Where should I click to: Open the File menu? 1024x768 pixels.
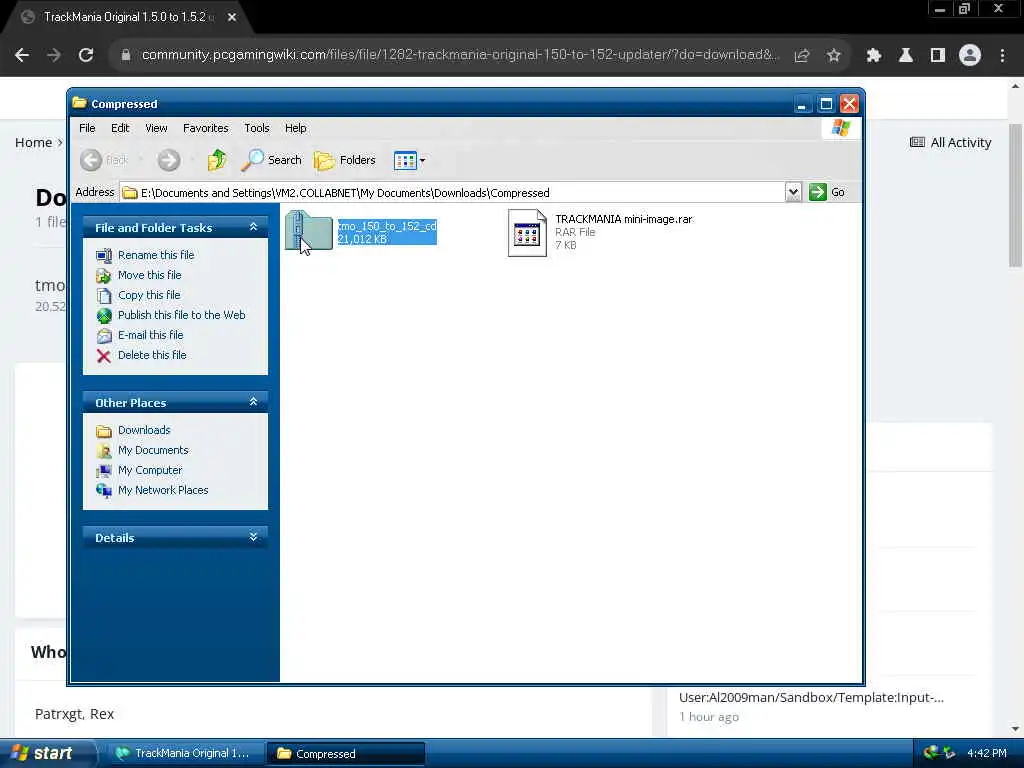pos(87,128)
